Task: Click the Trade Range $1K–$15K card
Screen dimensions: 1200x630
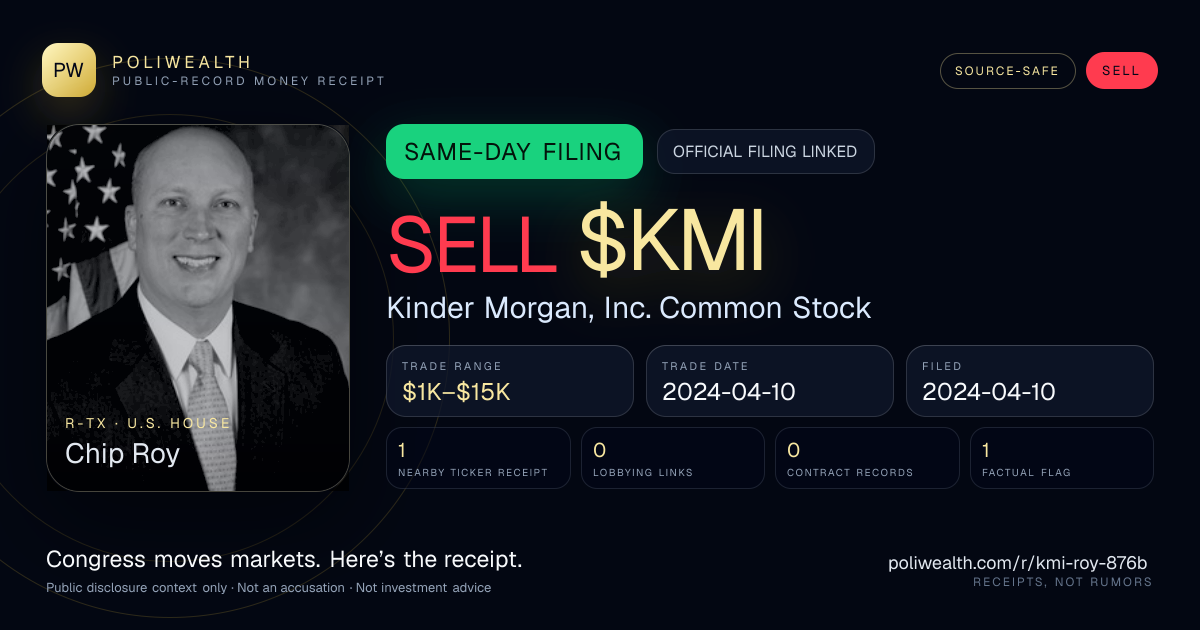Action: click(510, 381)
